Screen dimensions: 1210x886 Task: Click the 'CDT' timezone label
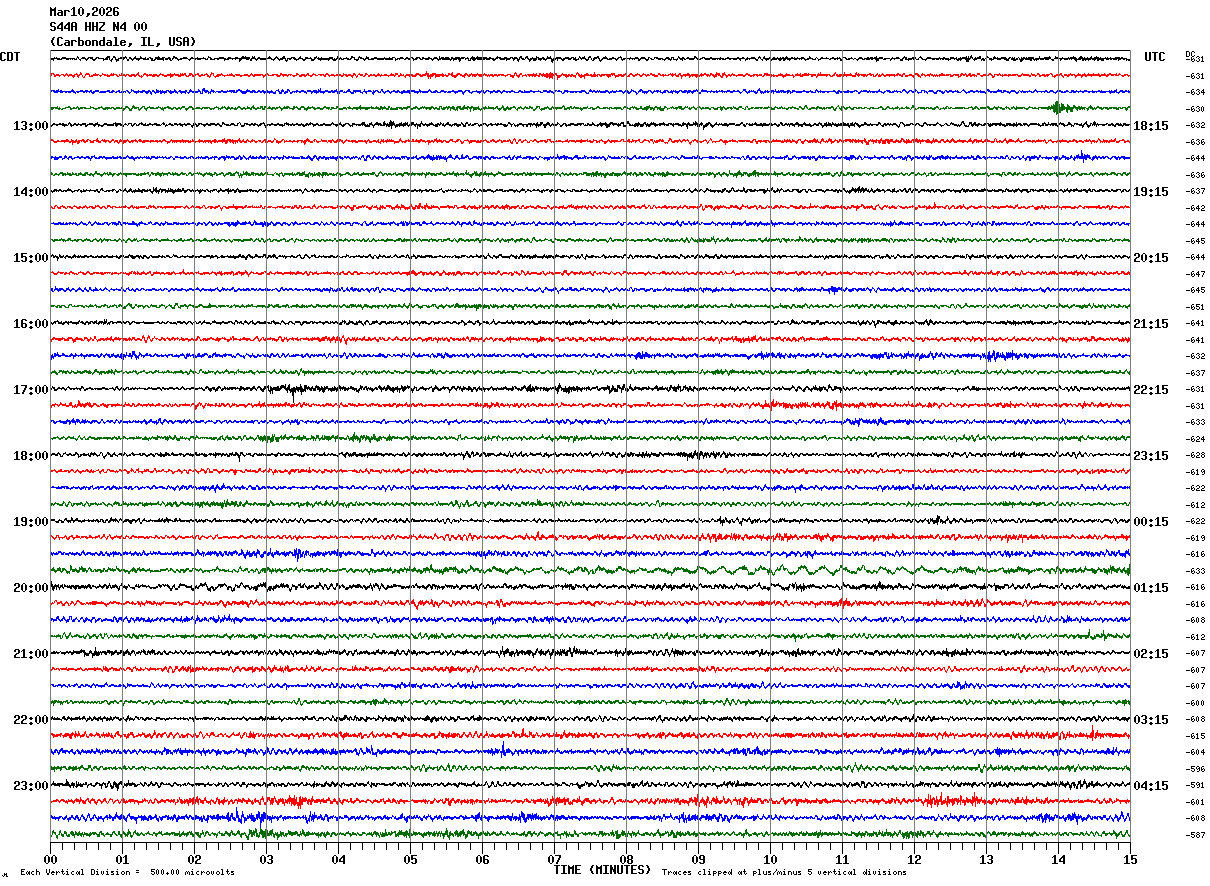[x=10, y=57]
